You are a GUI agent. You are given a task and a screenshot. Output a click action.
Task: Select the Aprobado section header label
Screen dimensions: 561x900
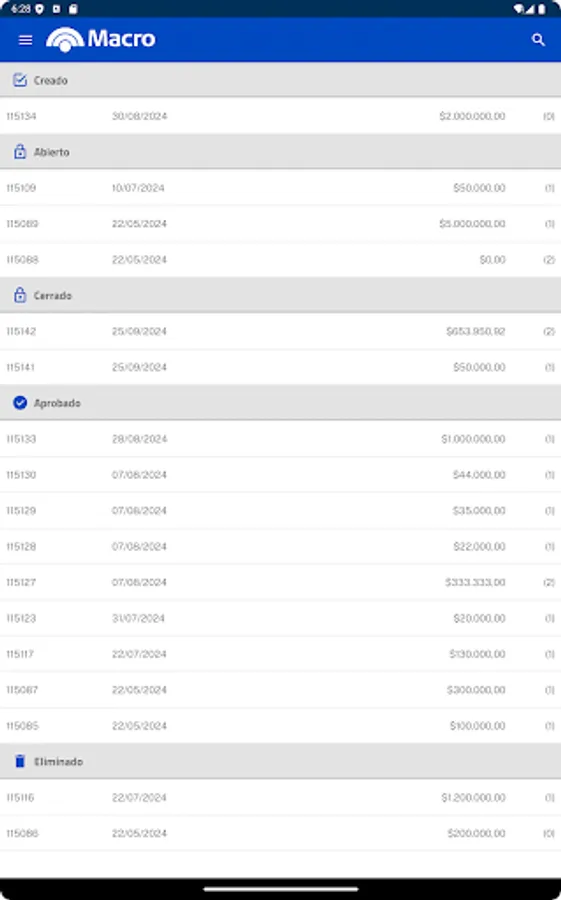point(57,403)
